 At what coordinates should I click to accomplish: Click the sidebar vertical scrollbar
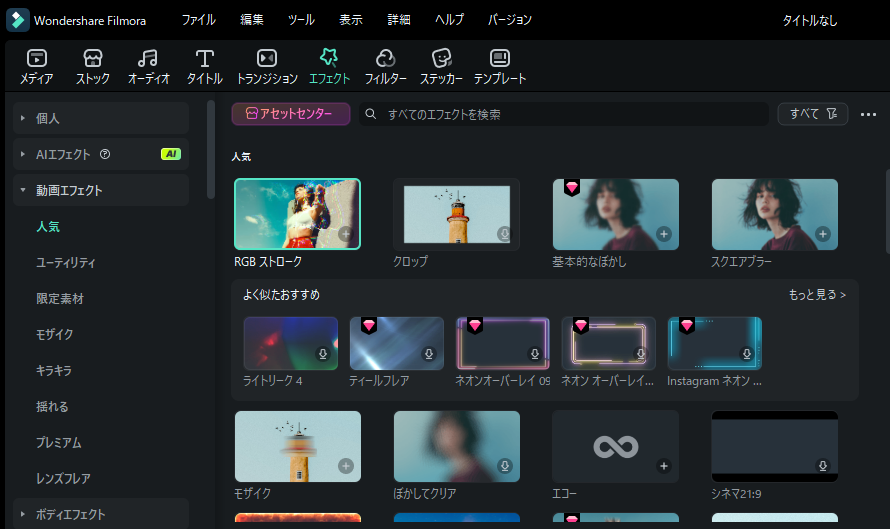(211, 149)
